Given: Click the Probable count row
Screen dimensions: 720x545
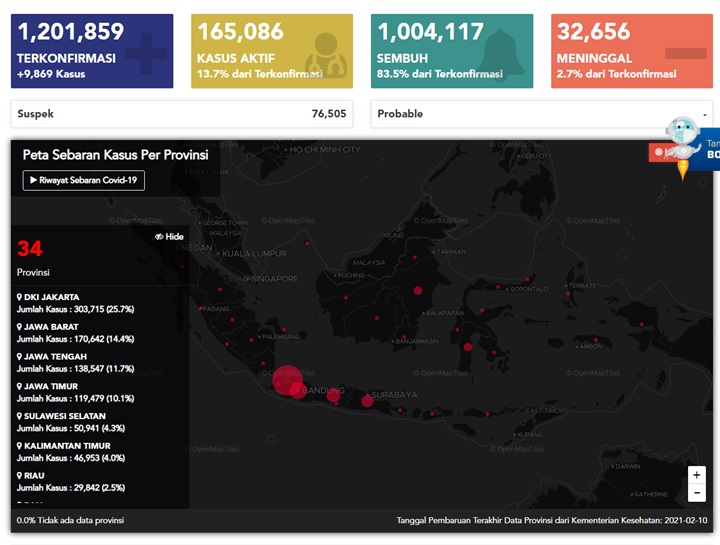Looking at the screenshot, I should pos(542,114).
